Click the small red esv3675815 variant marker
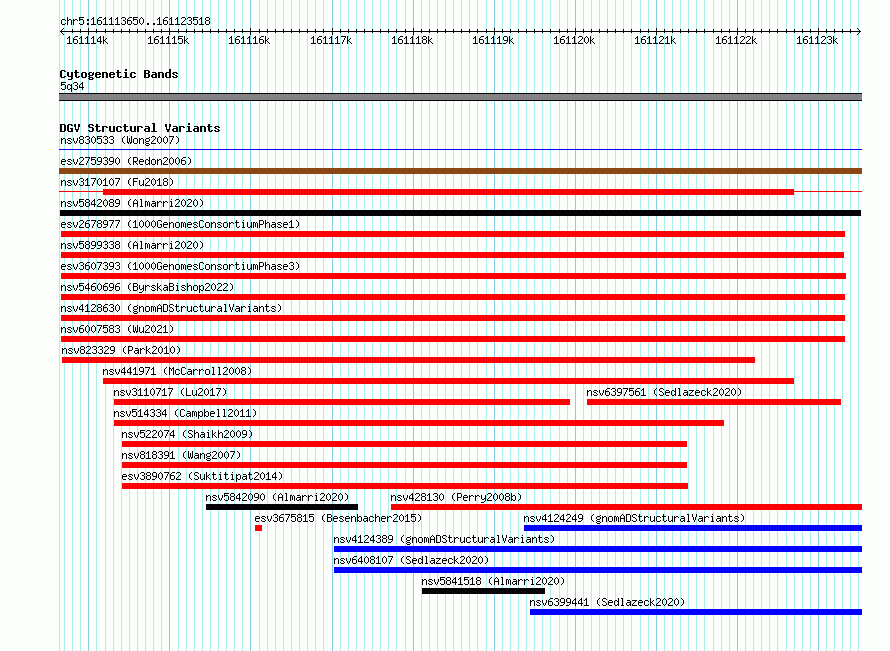Image resolution: width=890 pixels, height=651 pixels. [258, 528]
